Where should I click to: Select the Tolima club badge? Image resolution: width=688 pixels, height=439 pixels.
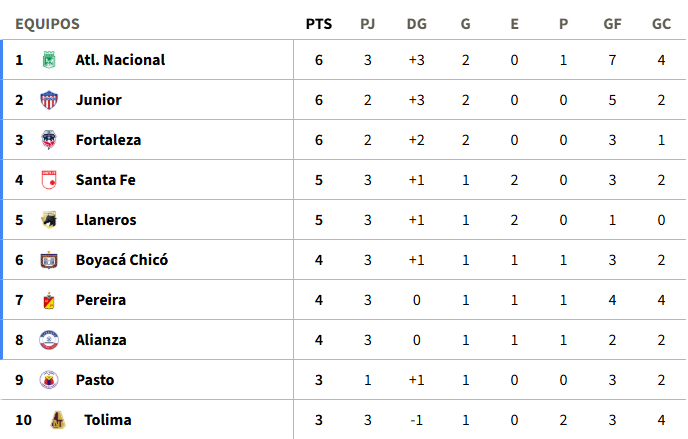(57, 420)
